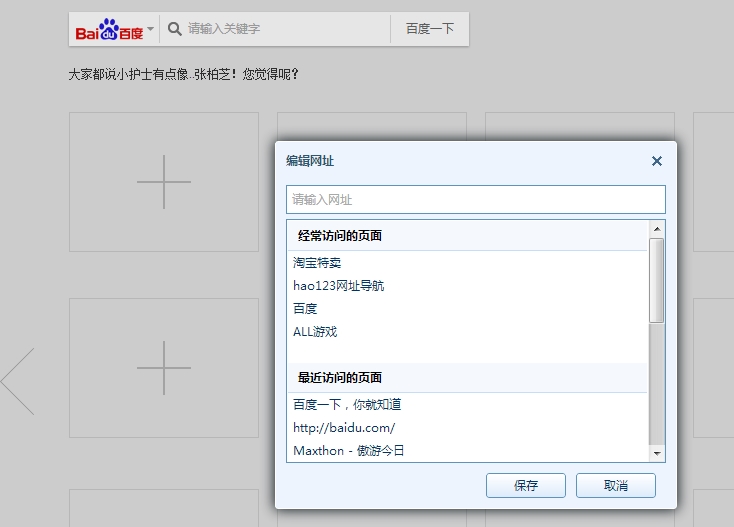Image resolution: width=734 pixels, height=527 pixels.
Task: Focus the 请输入网址 URL input field
Action: pyautogui.click(x=476, y=200)
